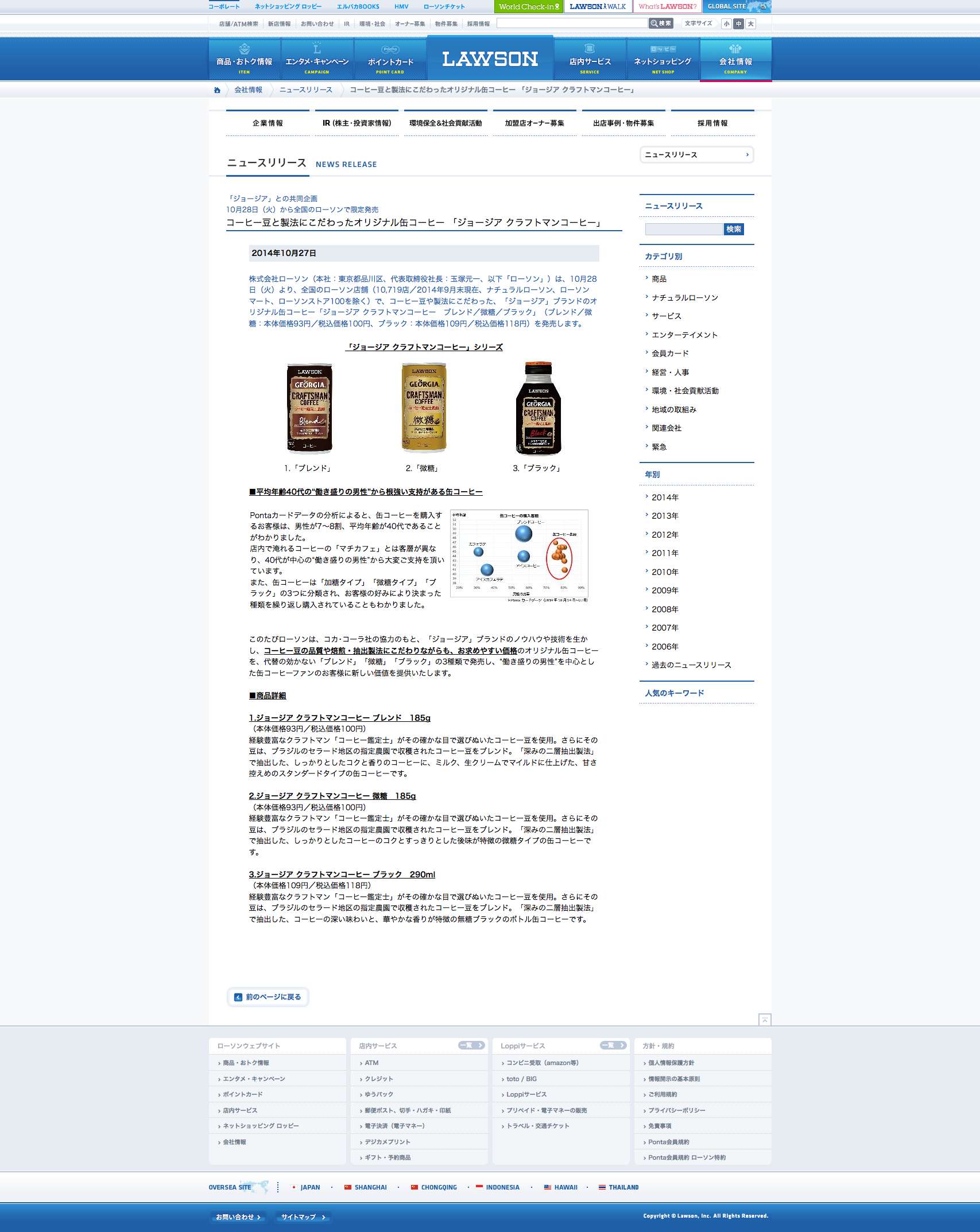Screen dimensions: 980x1232
Task: Click コーポレート top link
Action: click(224, 6)
